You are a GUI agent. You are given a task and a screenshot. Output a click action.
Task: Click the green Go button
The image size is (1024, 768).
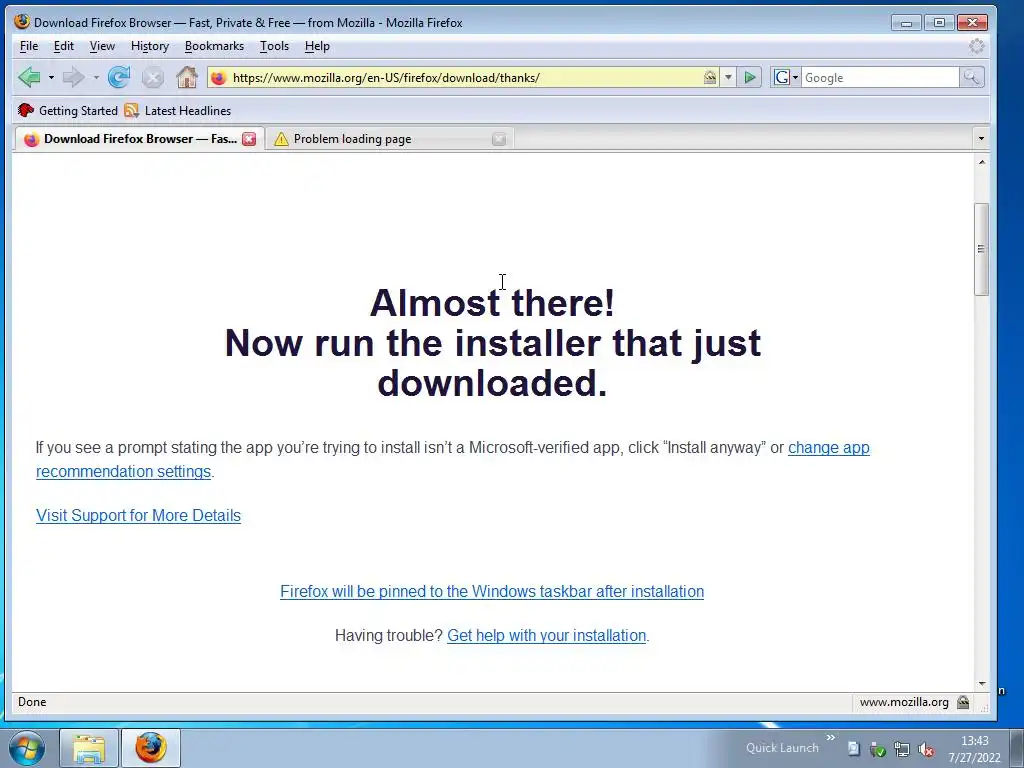pos(750,78)
